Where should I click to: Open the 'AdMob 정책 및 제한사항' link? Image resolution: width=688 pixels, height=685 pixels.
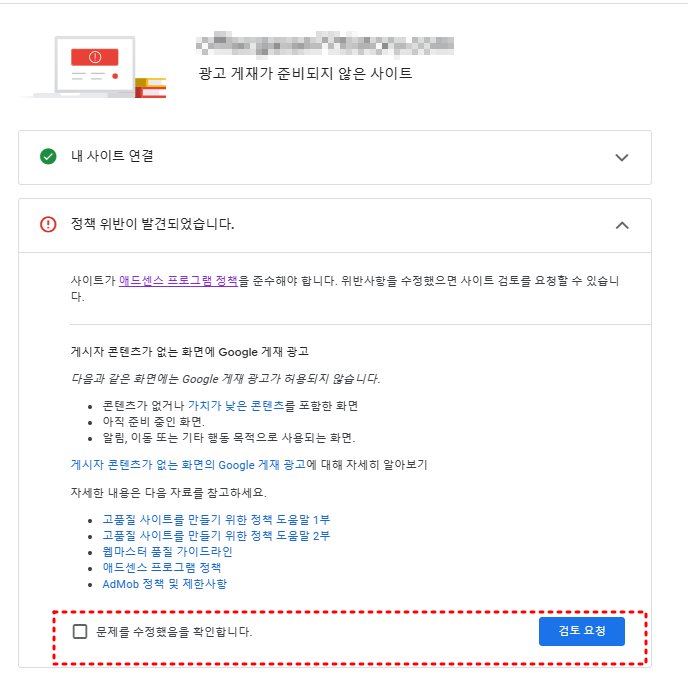(x=165, y=584)
